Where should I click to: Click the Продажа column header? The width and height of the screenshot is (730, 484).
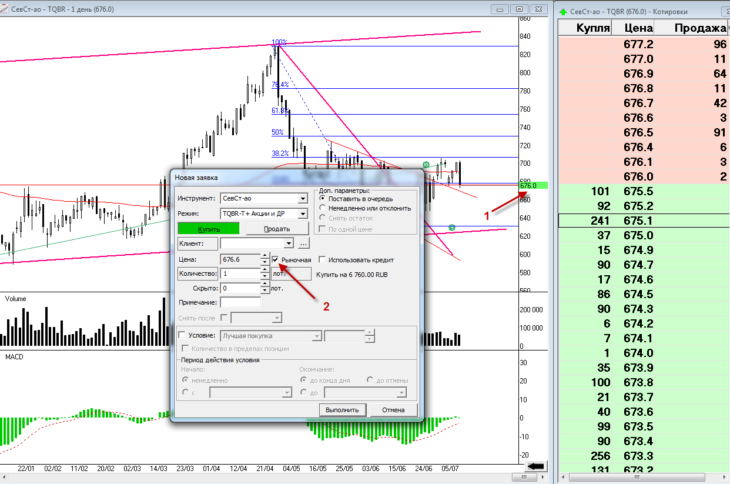pyautogui.click(x=691, y=28)
